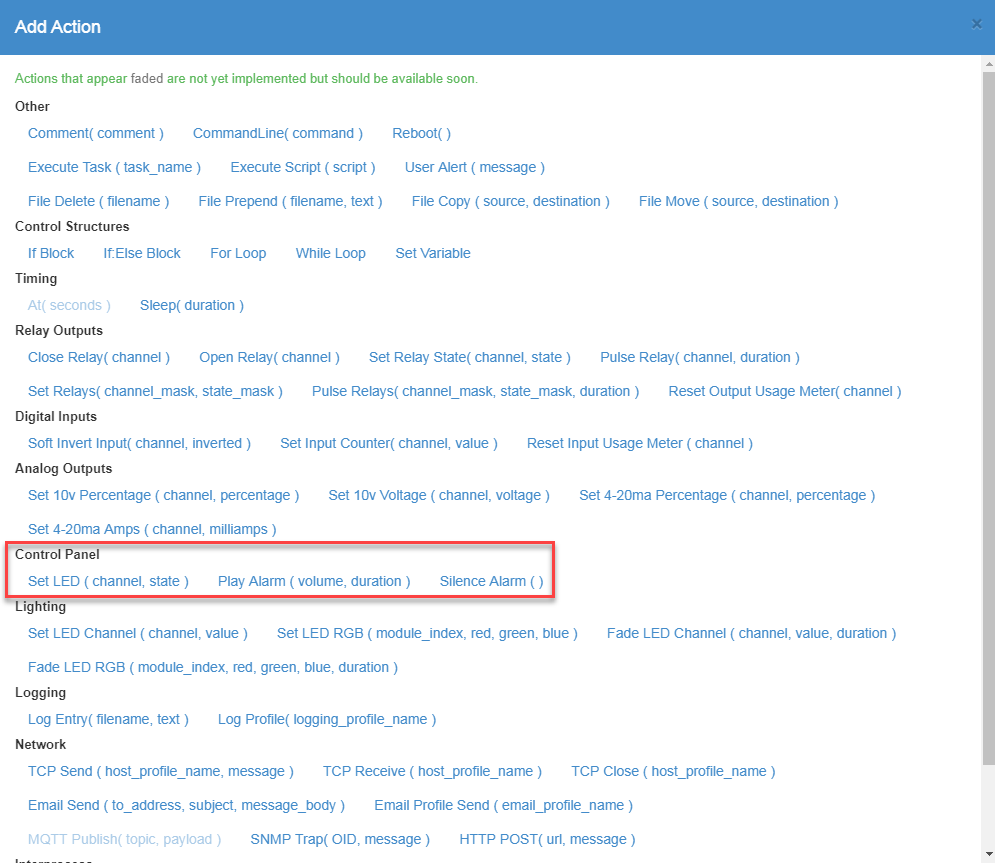Click the faded At( seconds ) action
The height and width of the screenshot is (864, 995).
click(x=69, y=305)
